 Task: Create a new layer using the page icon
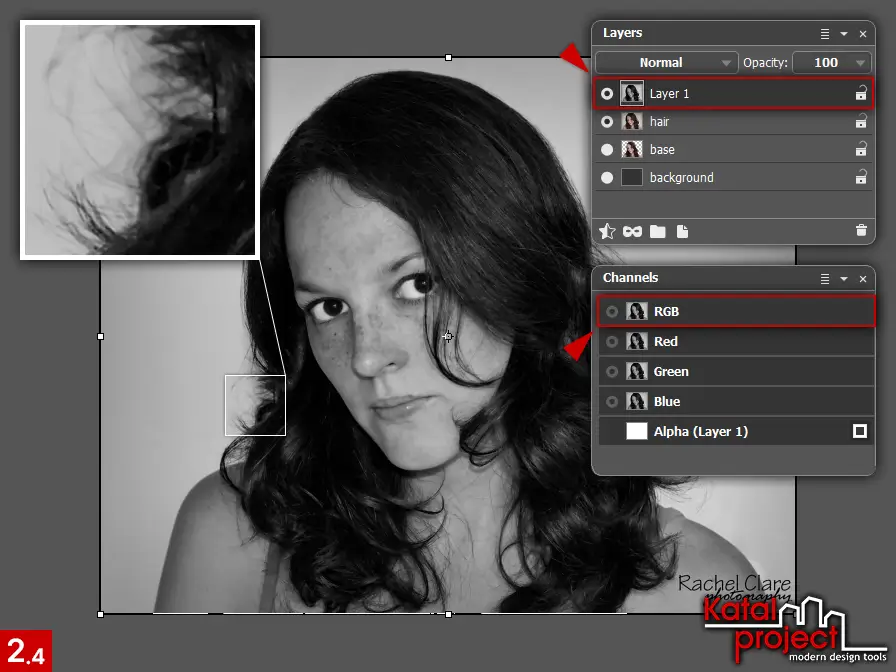coord(682,231)
